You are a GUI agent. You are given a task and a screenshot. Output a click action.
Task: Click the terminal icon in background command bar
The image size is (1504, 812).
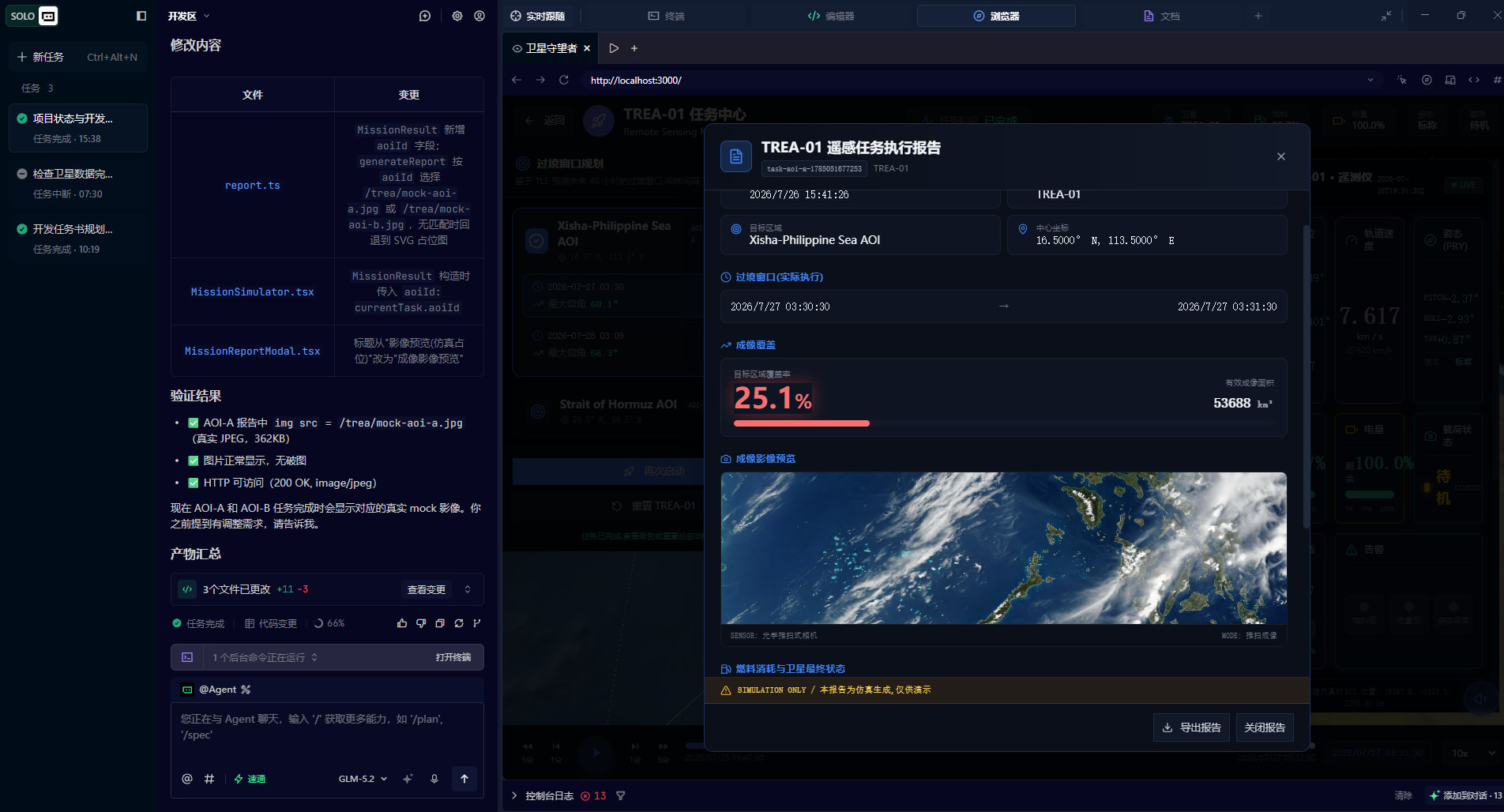(x=187, y=657)
